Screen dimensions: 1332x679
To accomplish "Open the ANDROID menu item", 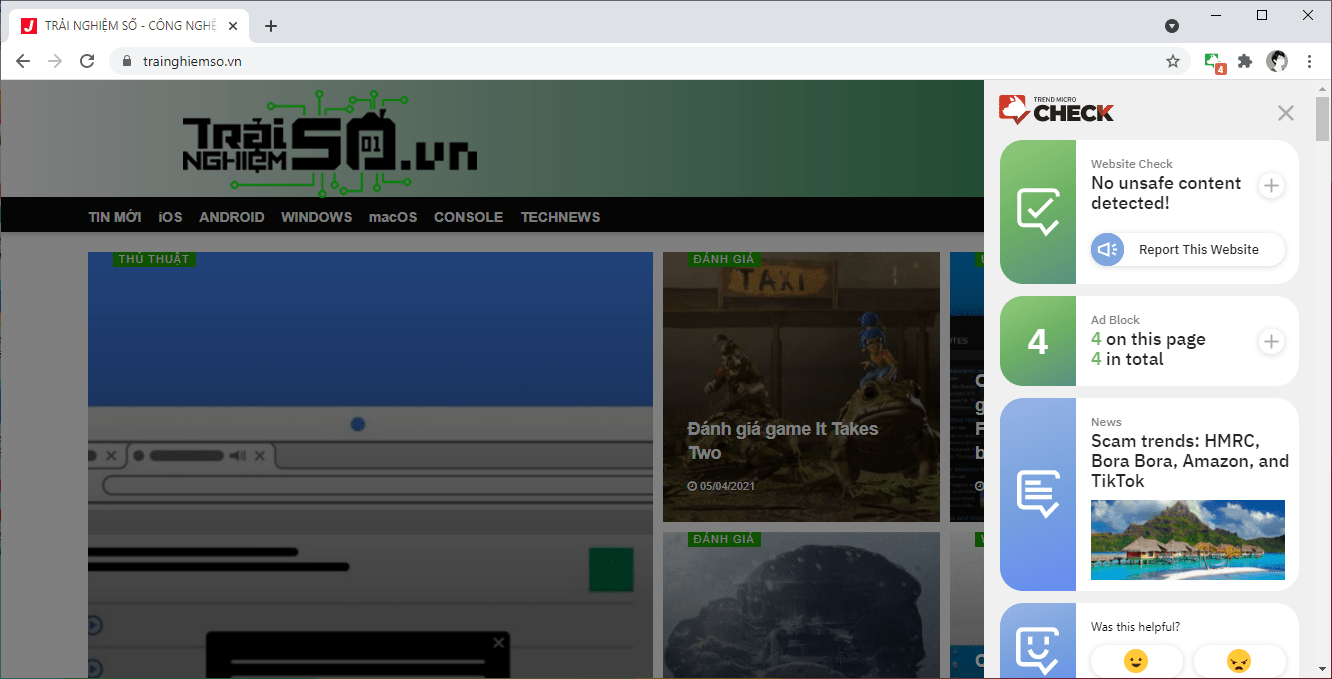I will 232,217.
